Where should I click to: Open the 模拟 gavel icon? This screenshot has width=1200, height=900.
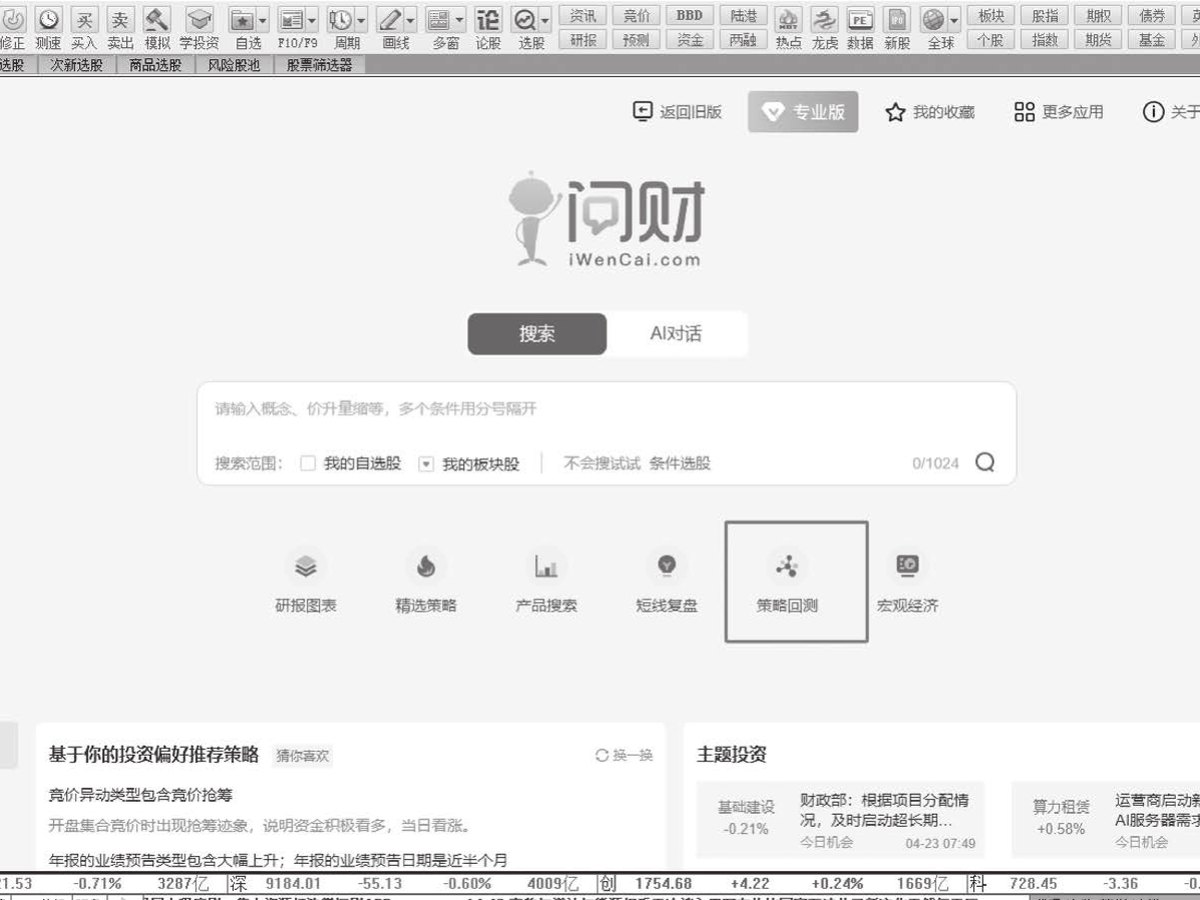tap(157, 19)
